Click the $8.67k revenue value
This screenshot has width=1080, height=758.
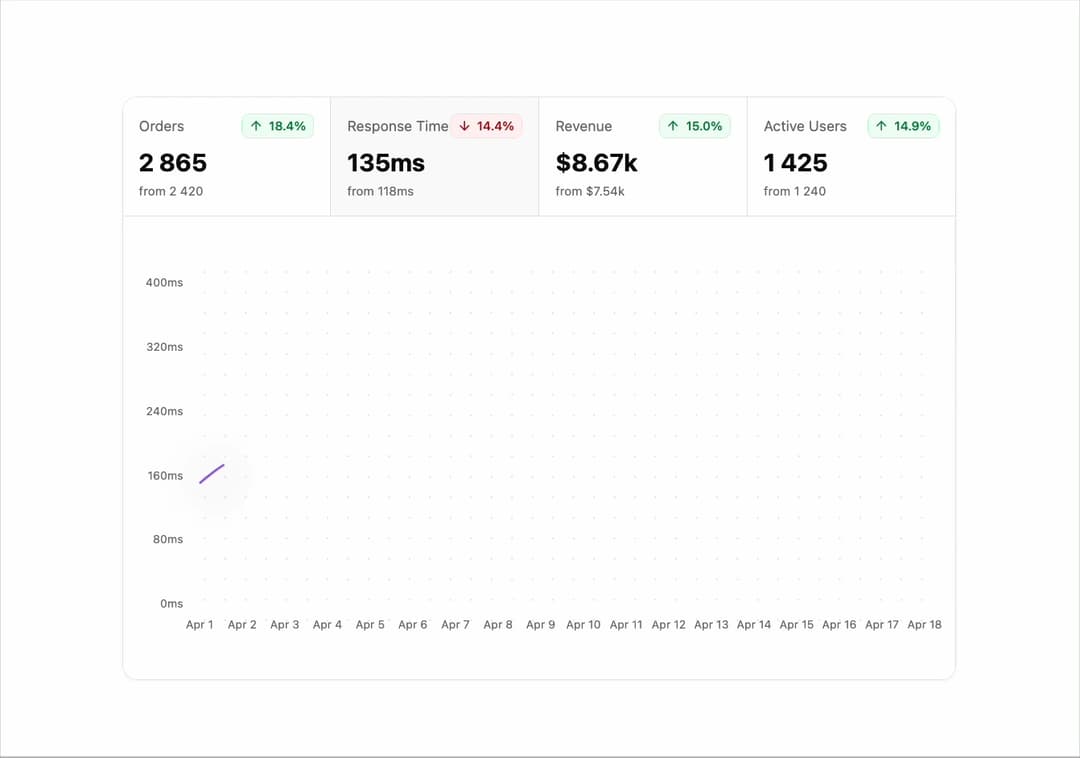point(596,163)
